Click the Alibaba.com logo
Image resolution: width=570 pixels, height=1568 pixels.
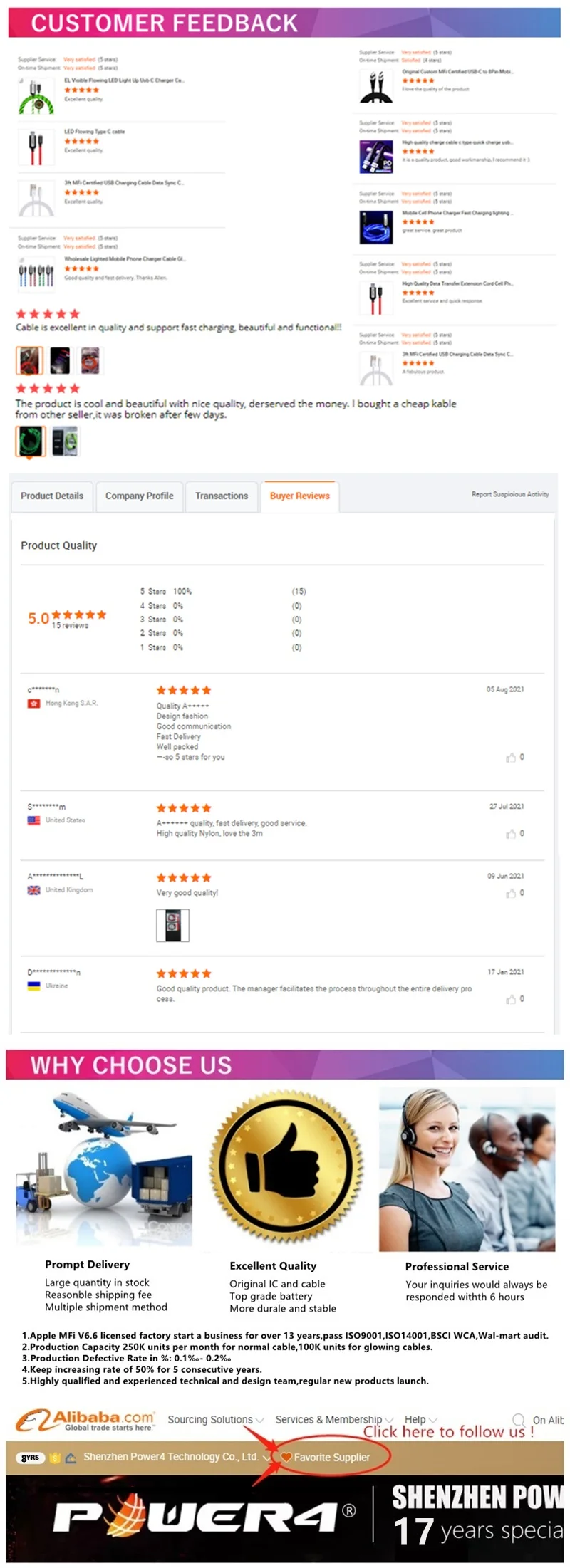(85, 1420)
